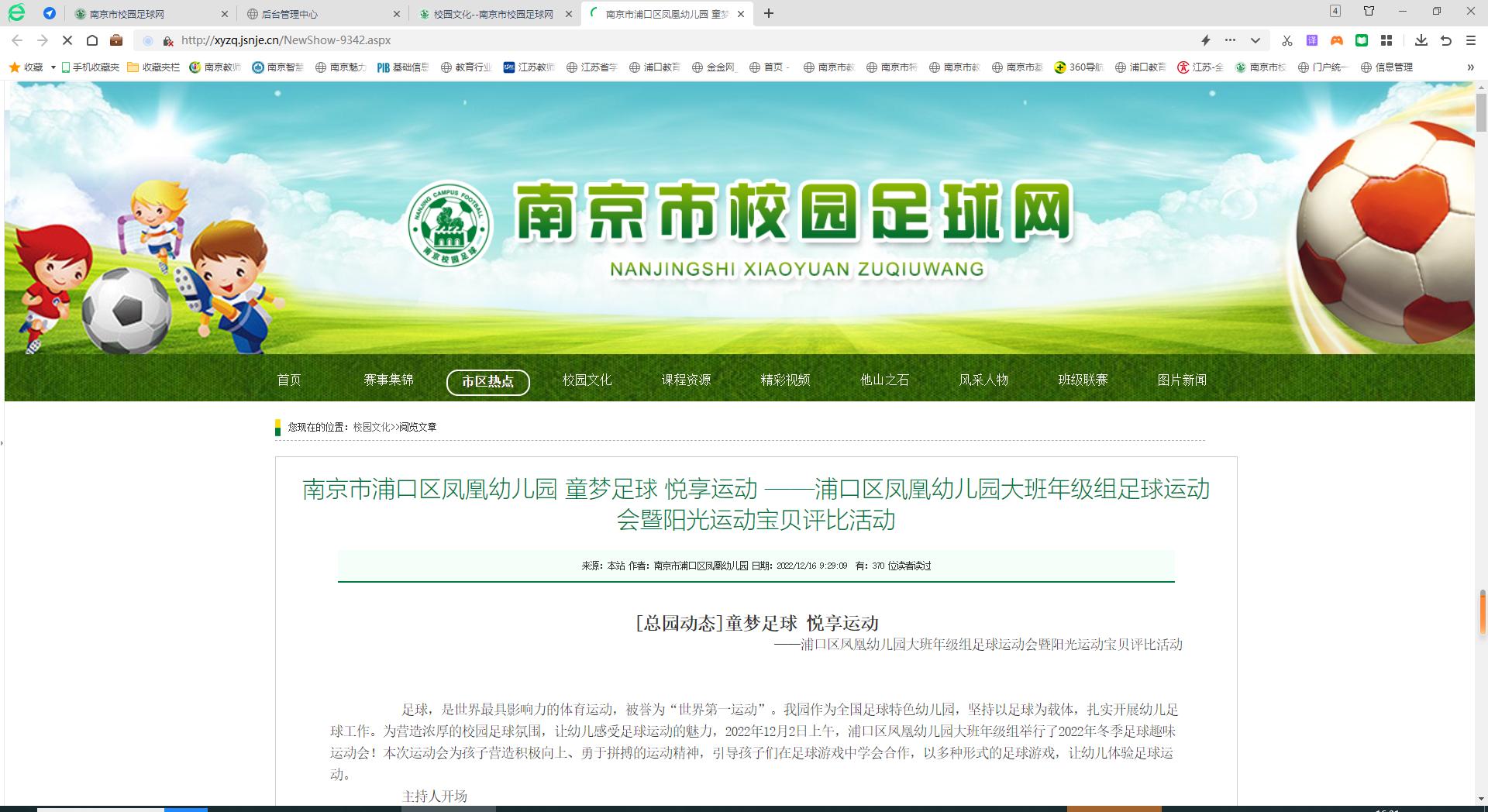Viewport: 1488px width, 812px height.
Task: Click the scrollbar down arrow
Action: [1481, 799]
